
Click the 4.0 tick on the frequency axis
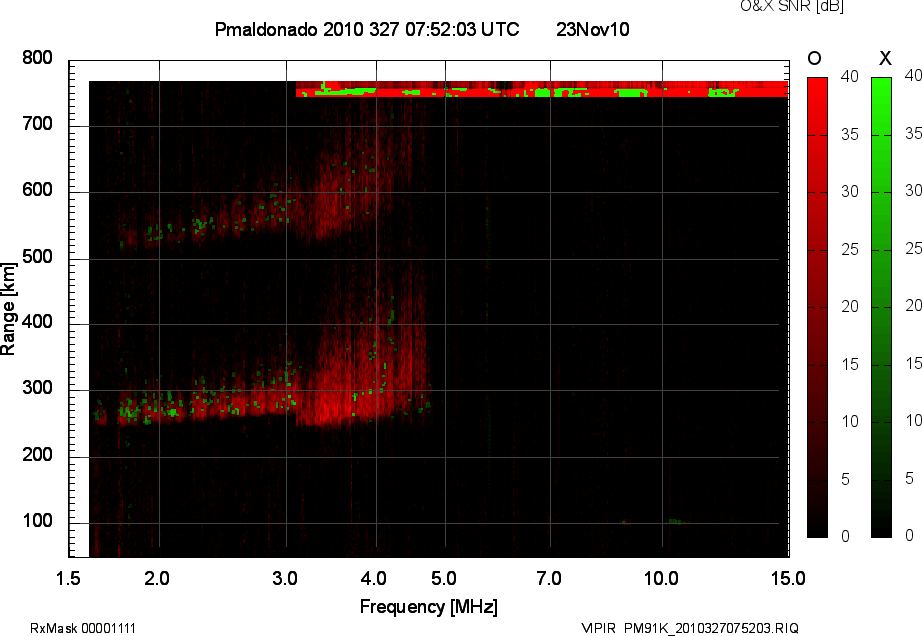click(x=373, y=578)
